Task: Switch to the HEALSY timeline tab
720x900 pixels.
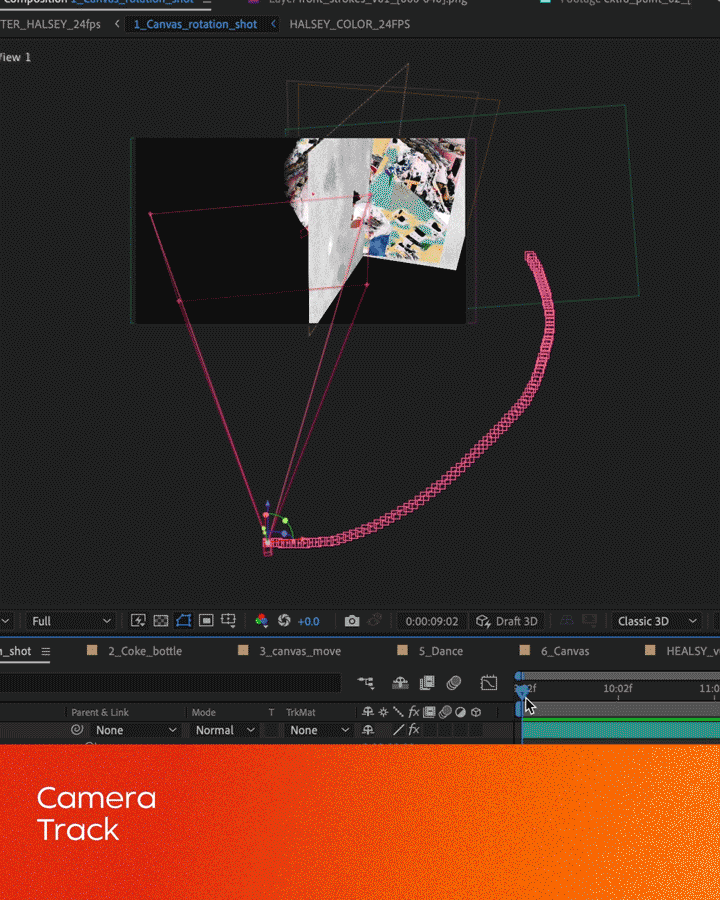Action: (692, 651)
